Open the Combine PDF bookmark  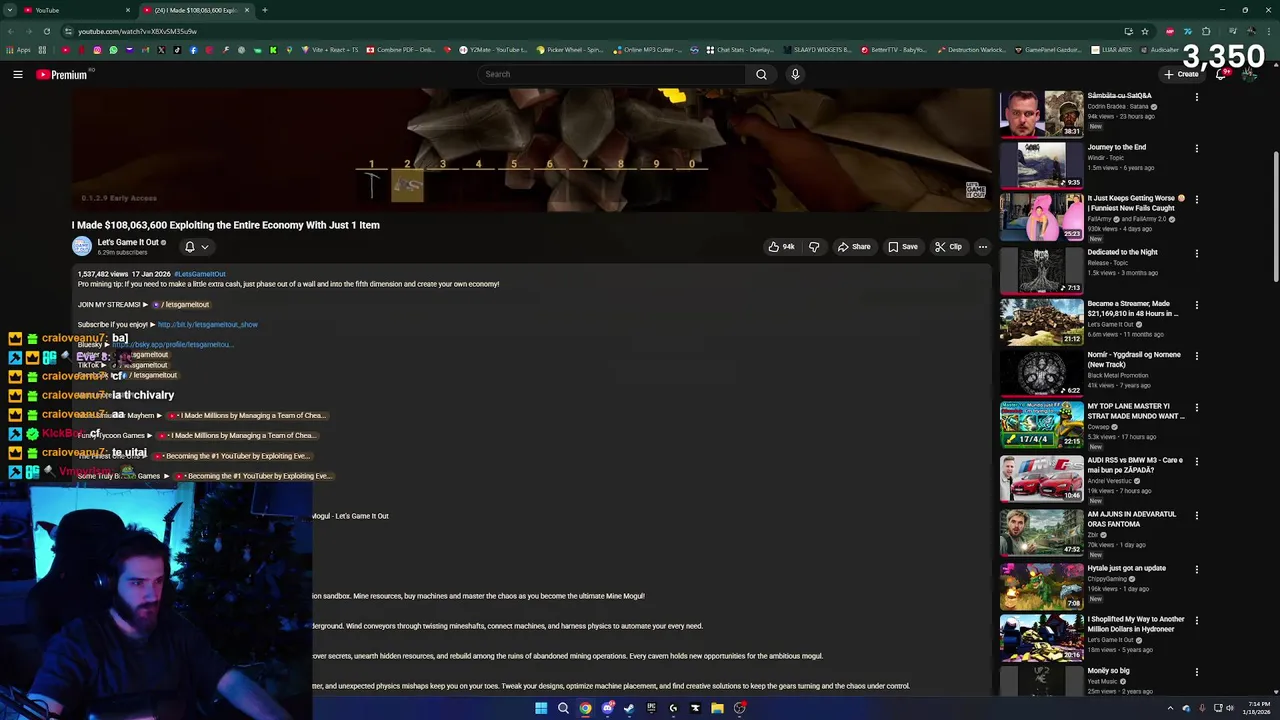(x=400, y=50)
